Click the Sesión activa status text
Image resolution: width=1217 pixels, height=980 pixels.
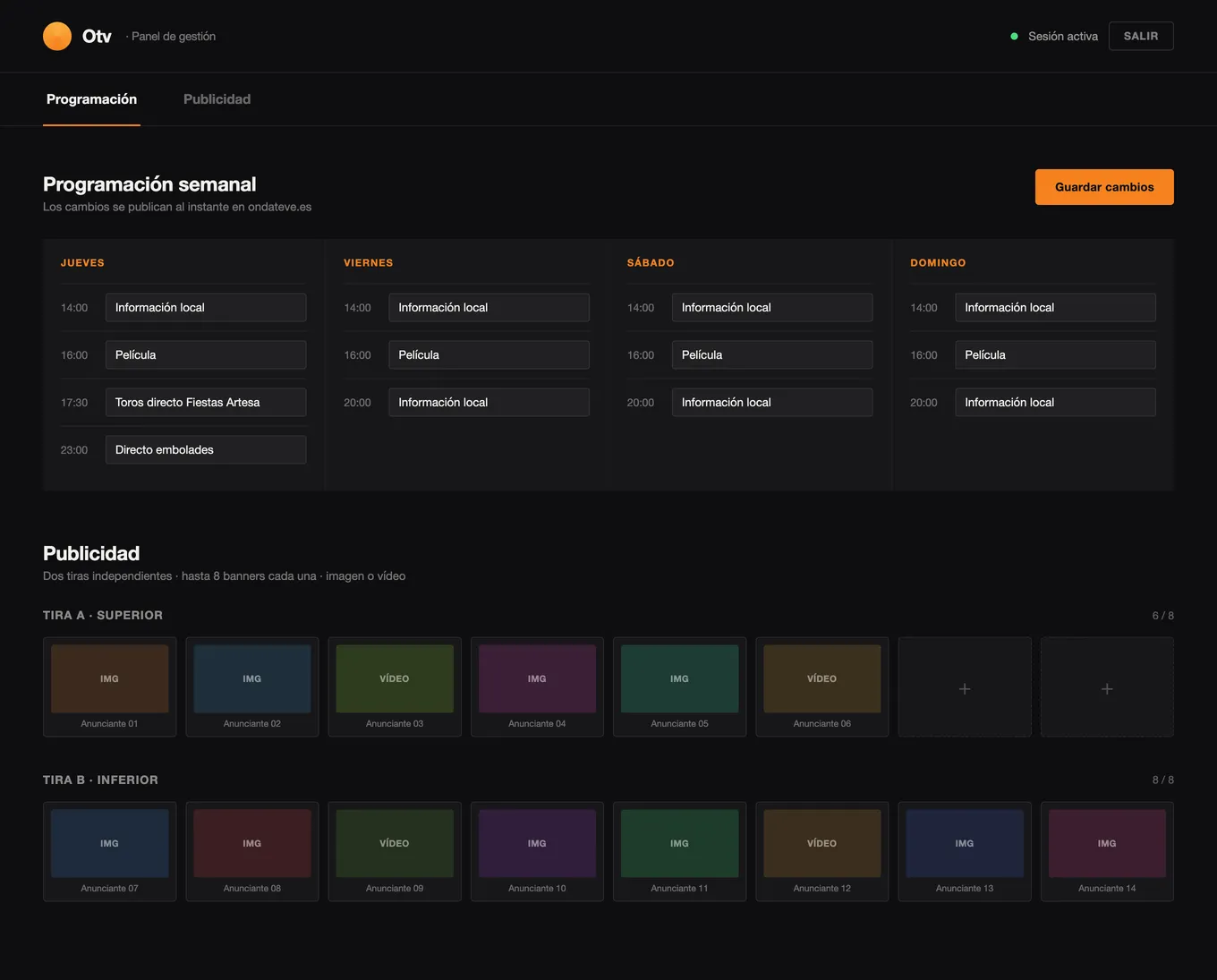1063,37
